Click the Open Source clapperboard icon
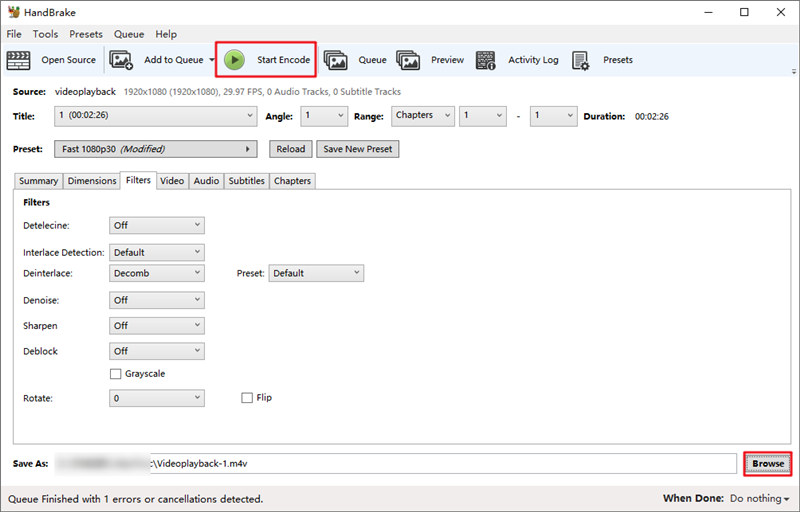This screenshot has width=800, height=512. tap(18, 60)
